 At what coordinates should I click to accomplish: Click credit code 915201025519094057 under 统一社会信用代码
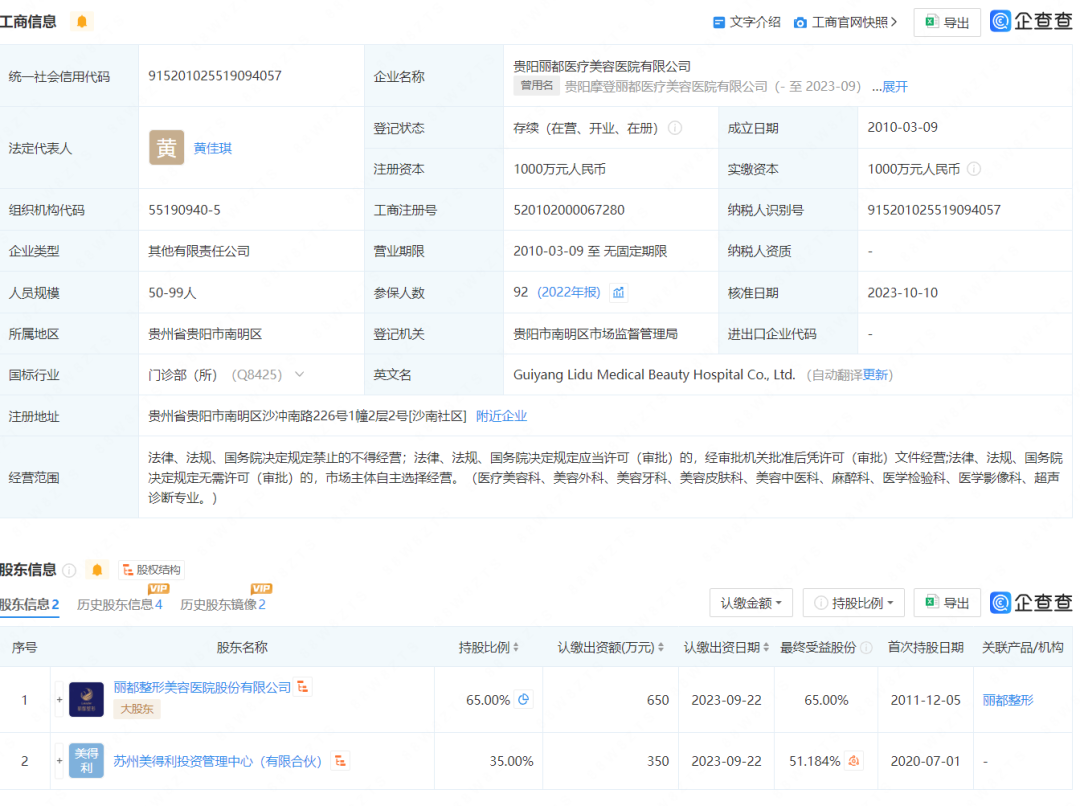point(215,76)
